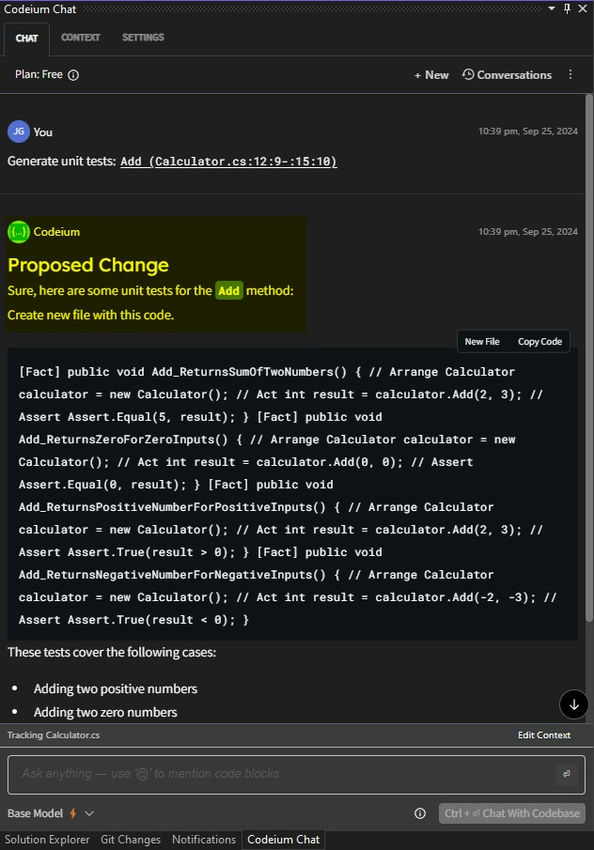This screenshot has width=594, height=850.
Task: Click the send message arrow icon
Action: (566, 774)
